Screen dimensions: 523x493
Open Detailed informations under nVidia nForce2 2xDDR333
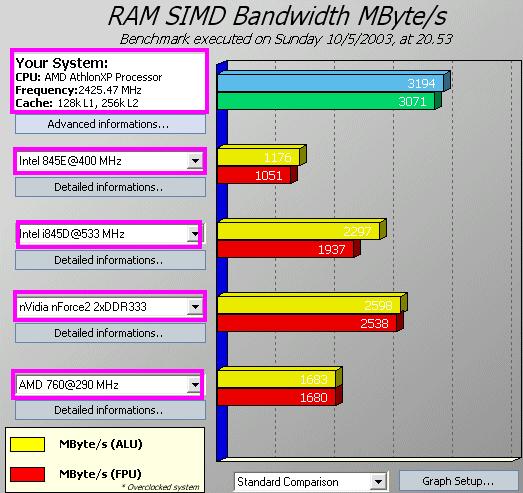[110, 333]
